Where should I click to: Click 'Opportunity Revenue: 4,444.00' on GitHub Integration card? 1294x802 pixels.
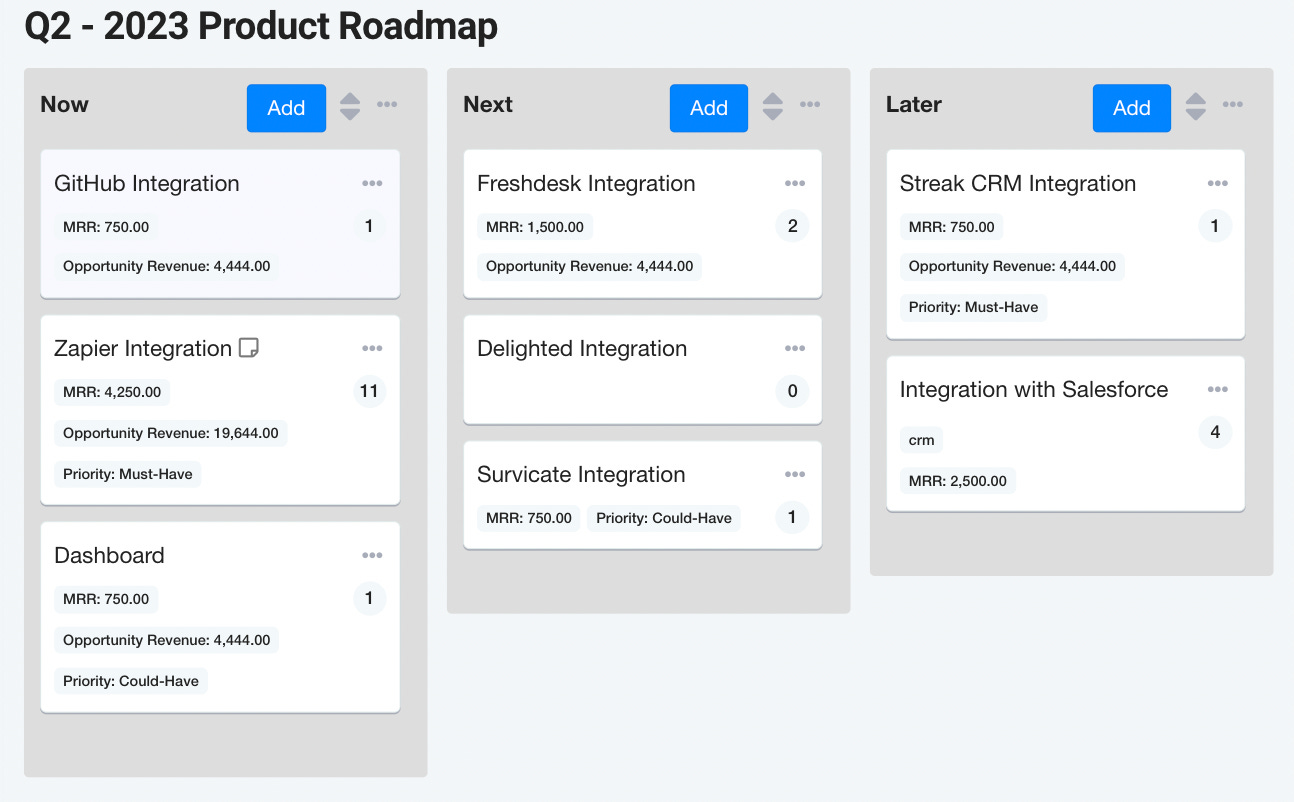click(x=166, y=266)
